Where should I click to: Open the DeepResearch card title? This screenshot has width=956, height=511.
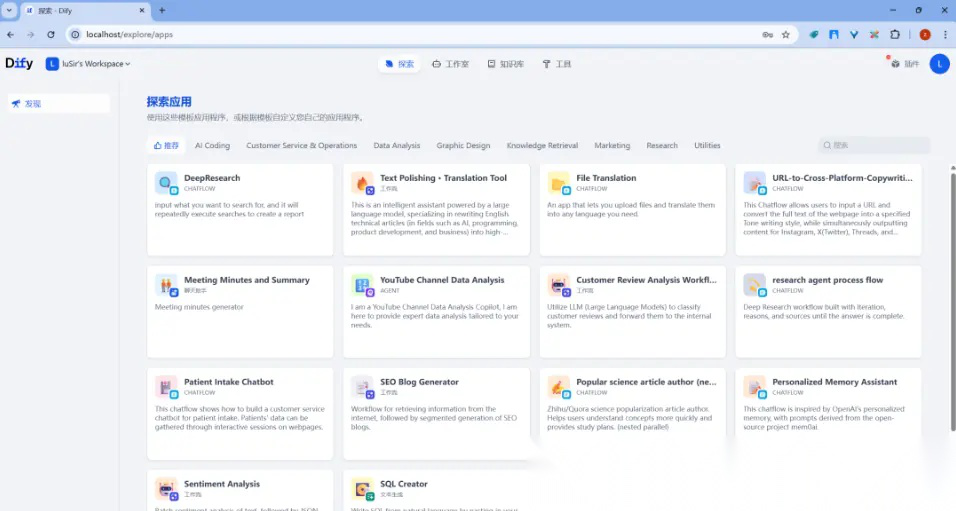tap(212, 178)
